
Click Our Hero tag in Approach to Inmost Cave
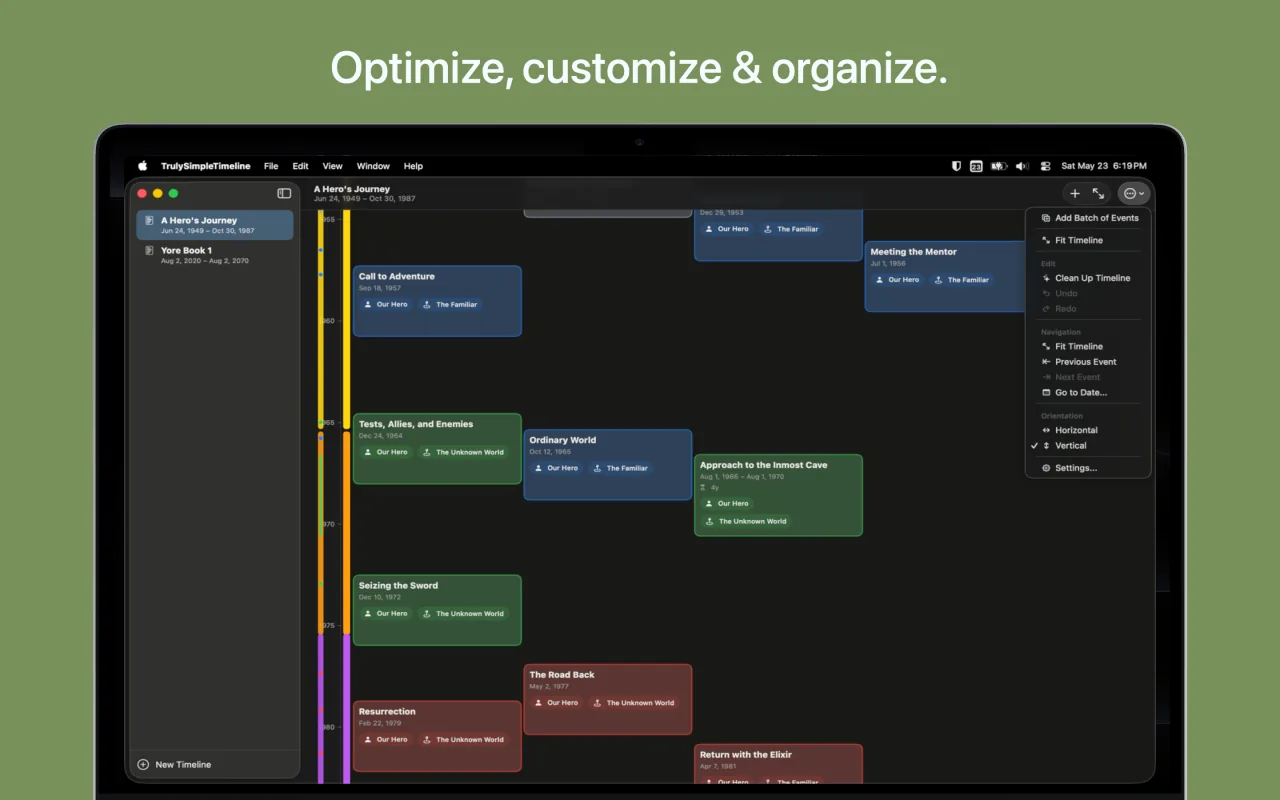(726, 503)
